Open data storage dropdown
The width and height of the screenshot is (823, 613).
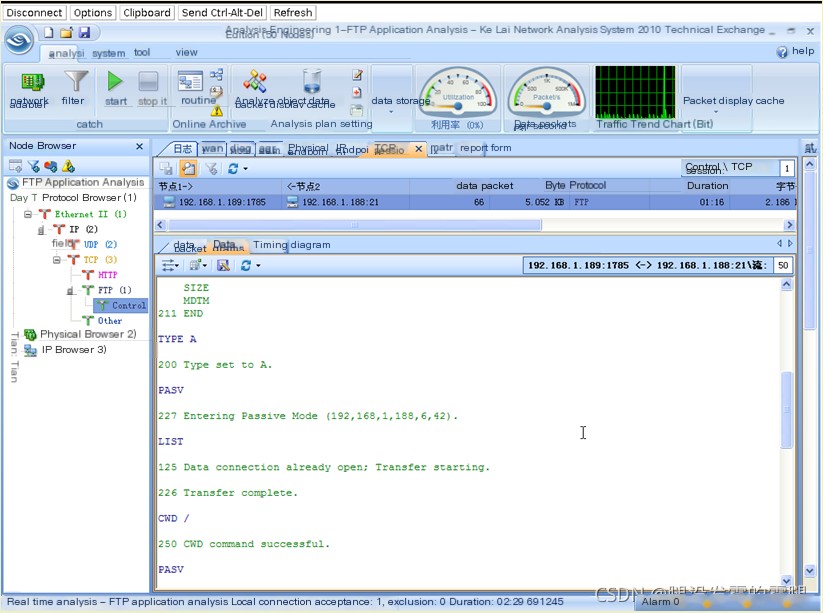[x=391, y=112]
